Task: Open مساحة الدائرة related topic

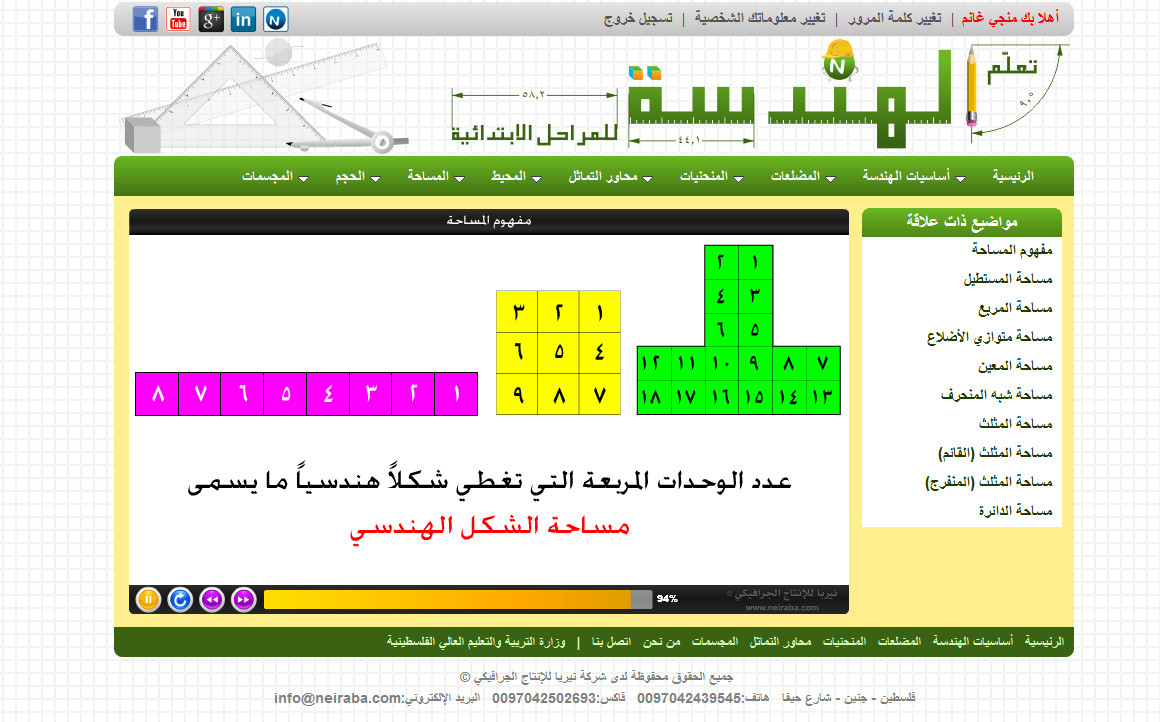Action: (1015, 511)
